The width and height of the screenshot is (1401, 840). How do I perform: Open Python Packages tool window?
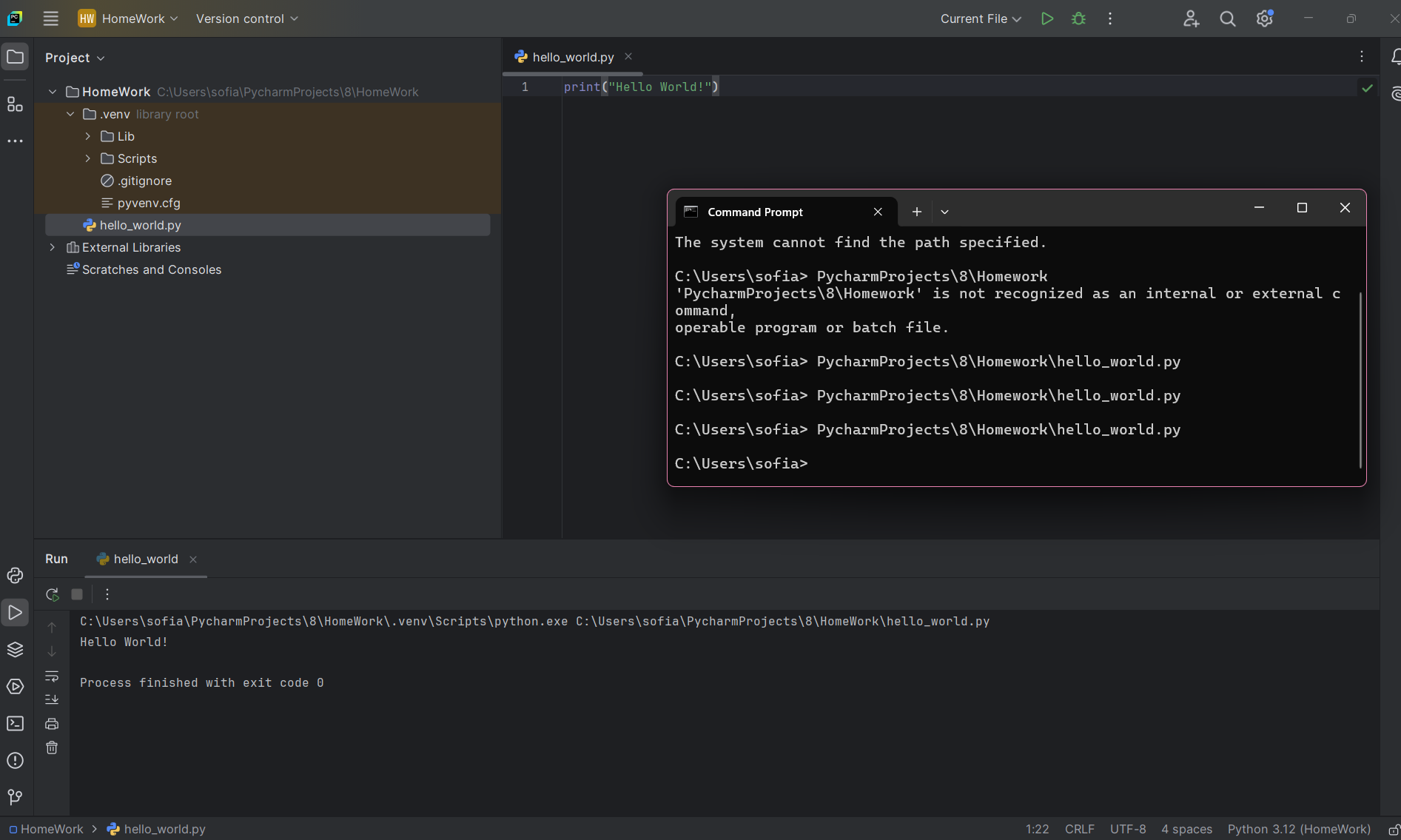pyautogui.click(x=15, y=649)
